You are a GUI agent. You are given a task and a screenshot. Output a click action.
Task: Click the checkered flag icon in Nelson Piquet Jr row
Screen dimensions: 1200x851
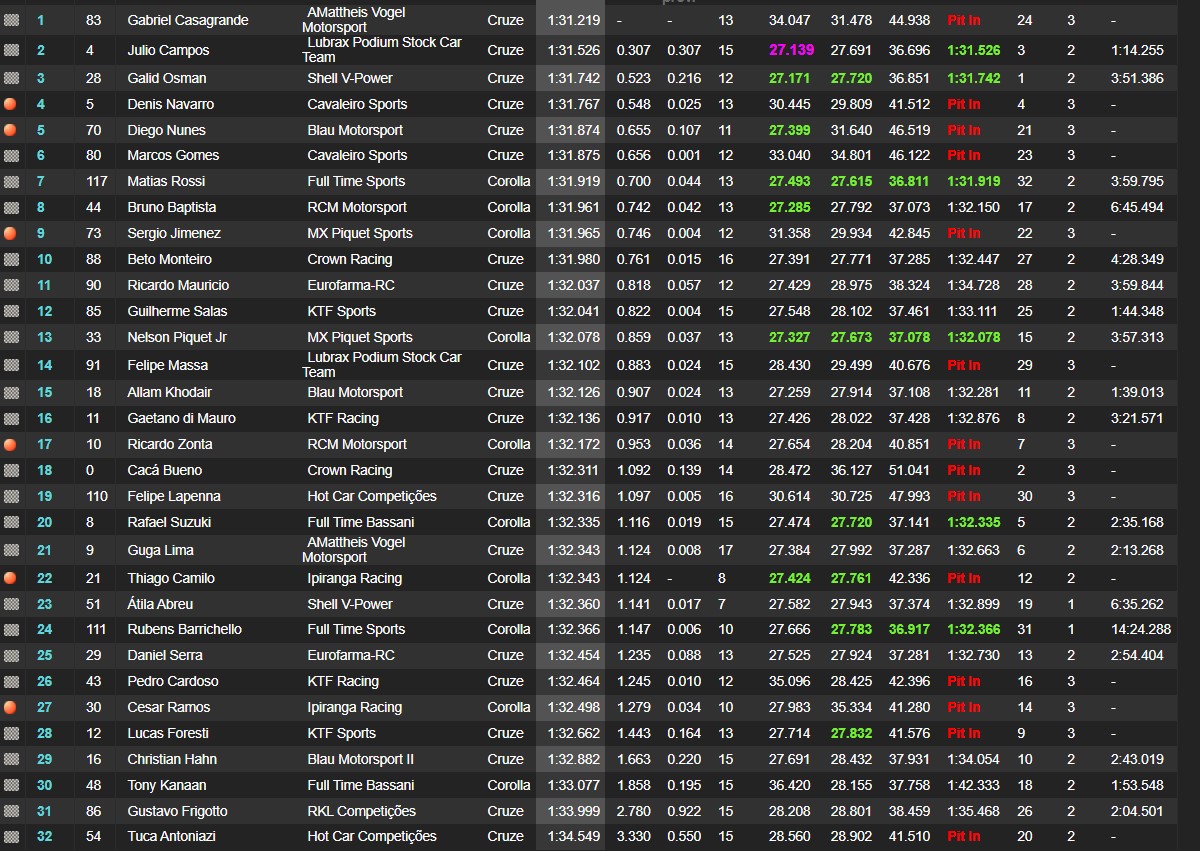[x=11, y=337]
